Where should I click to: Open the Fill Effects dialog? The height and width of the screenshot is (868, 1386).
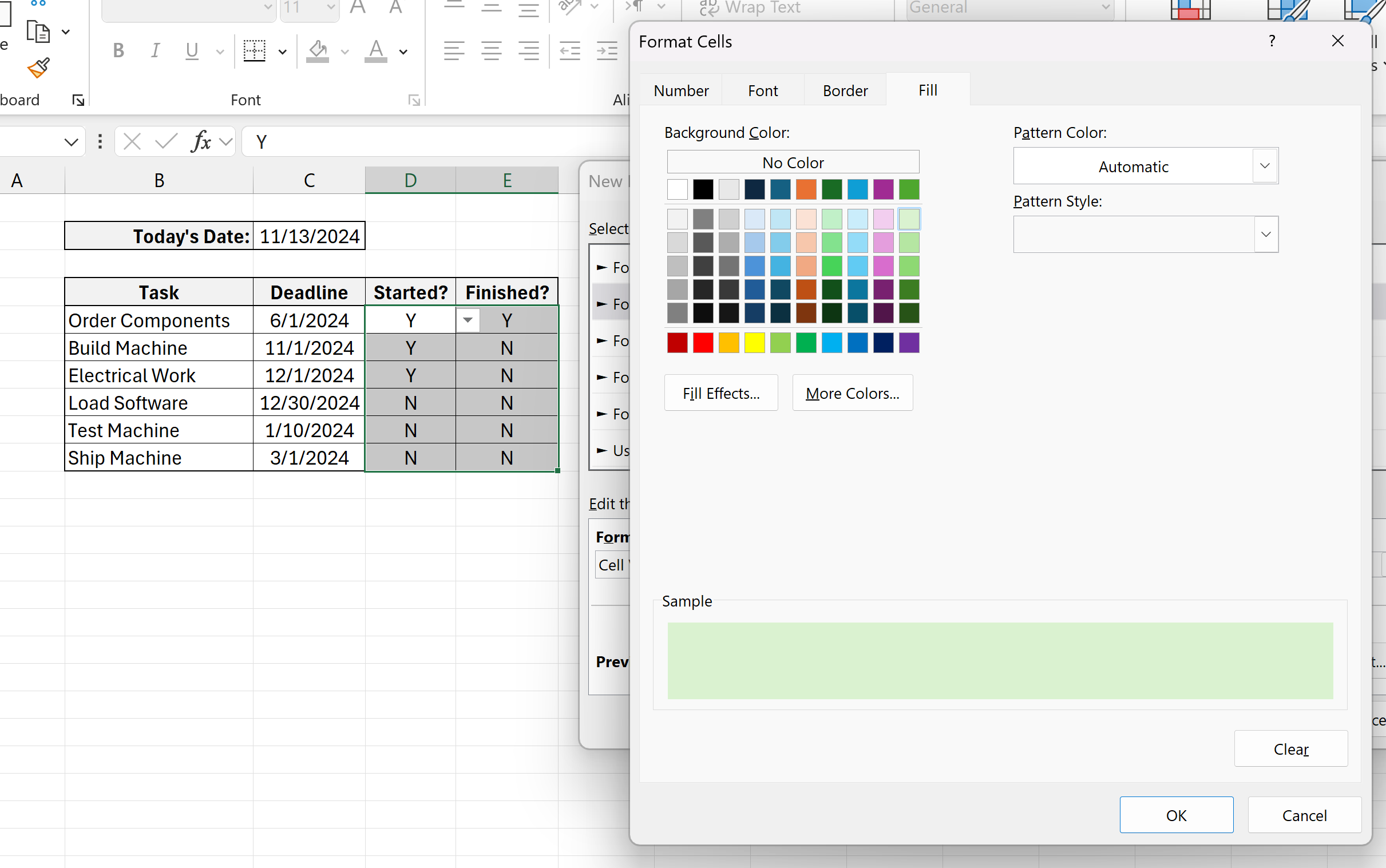click(720, 393)
